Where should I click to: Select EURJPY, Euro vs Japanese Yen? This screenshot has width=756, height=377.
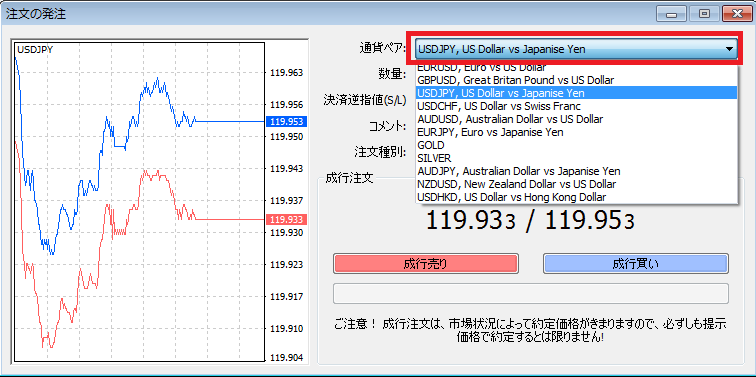click(576, 132)
